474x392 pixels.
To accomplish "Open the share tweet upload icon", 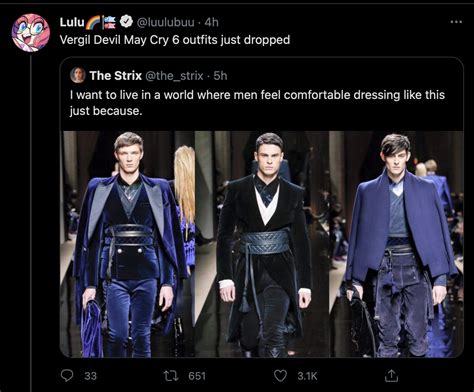I will pyautogui.click(x=391, y=376).
